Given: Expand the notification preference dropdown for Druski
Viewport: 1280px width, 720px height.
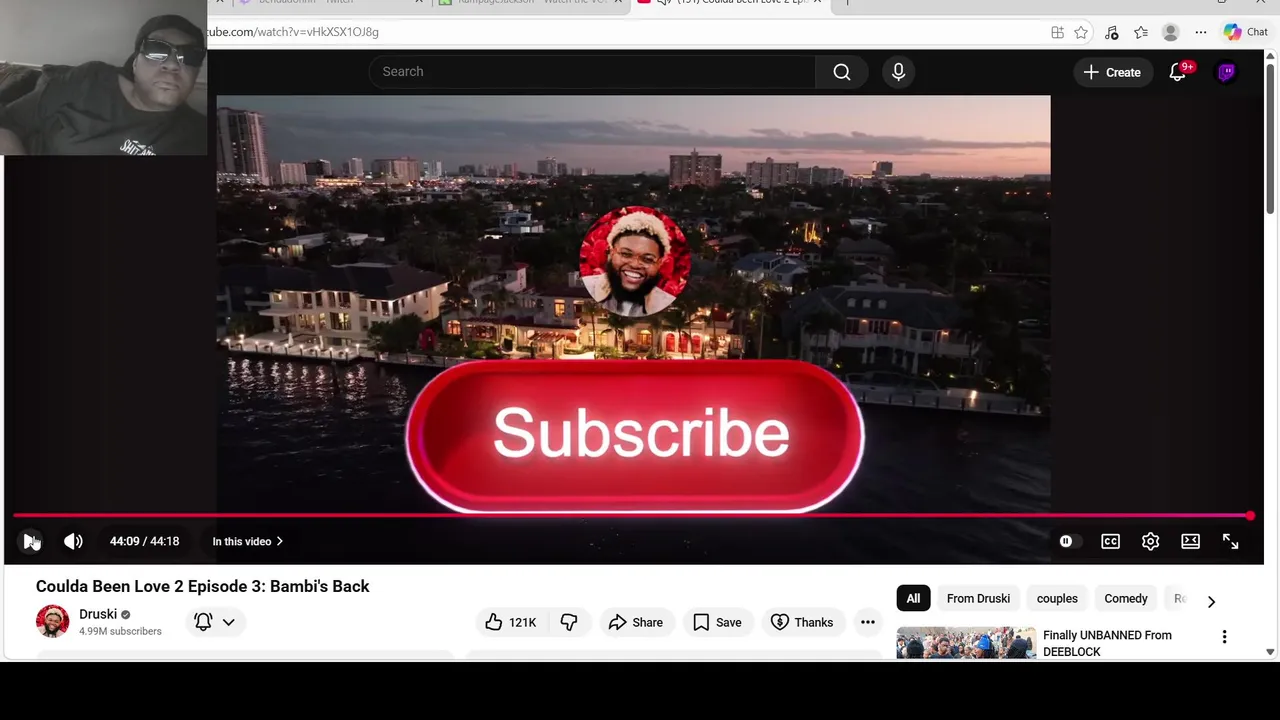Looking at the screenshot, I should coord(229,622).
